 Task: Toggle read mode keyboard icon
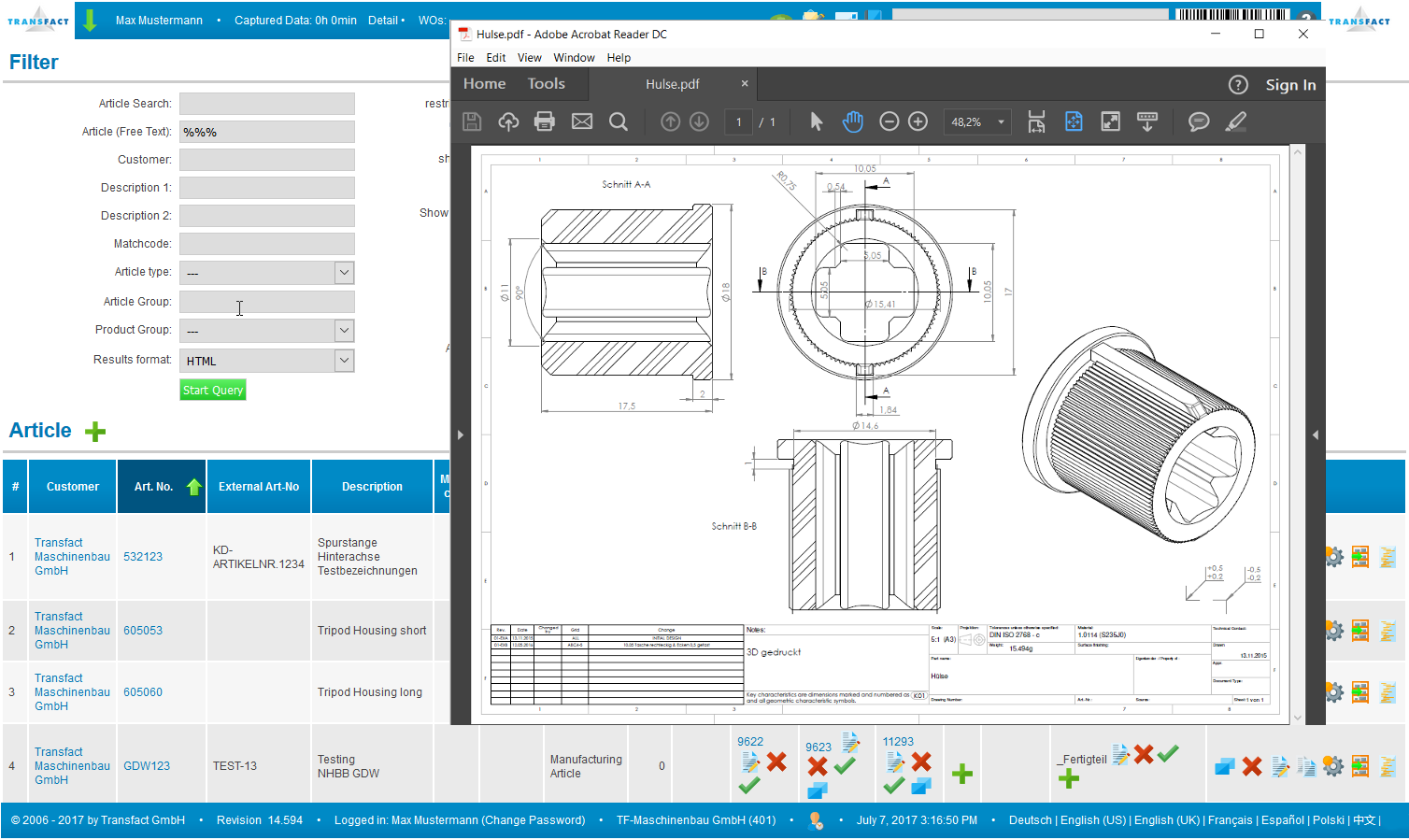(x=1147, y=121)
